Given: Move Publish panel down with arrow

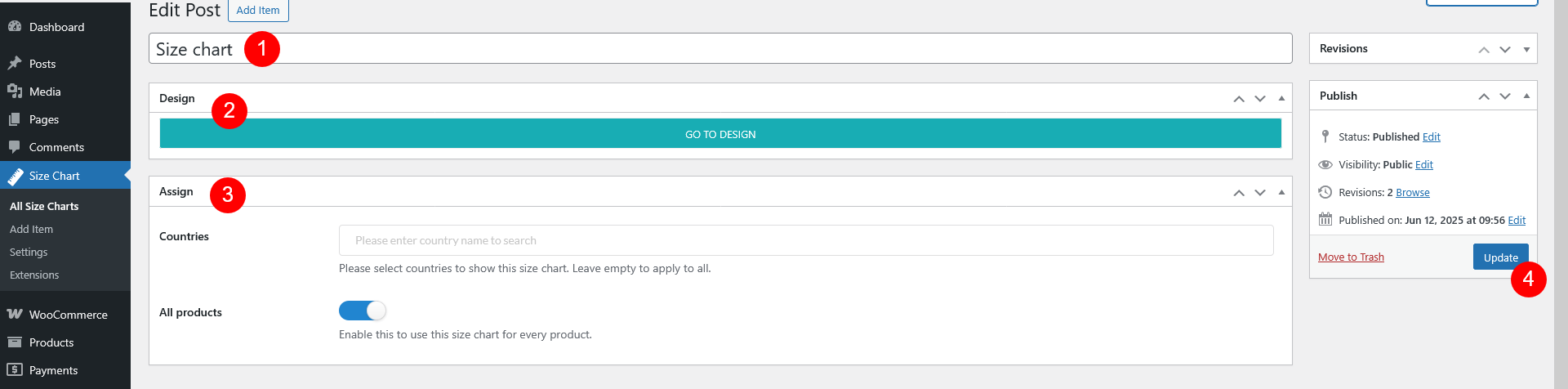Looking at the screenshot, I should tap(1505, 96).
